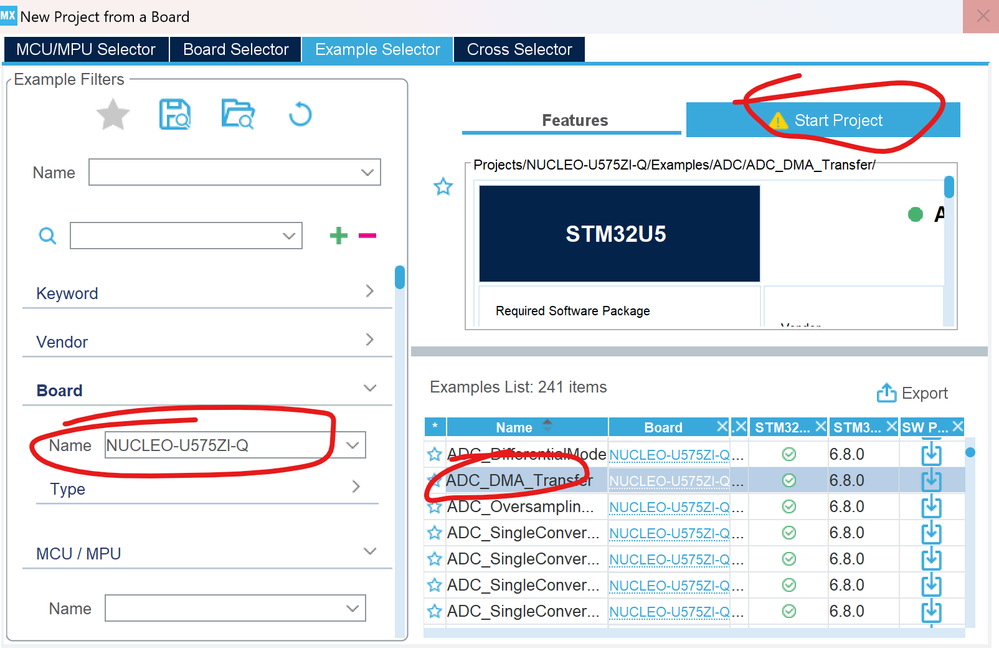Download the software package for ADC_DifferentialMode

pyautogui.click(x=931, y=454)
